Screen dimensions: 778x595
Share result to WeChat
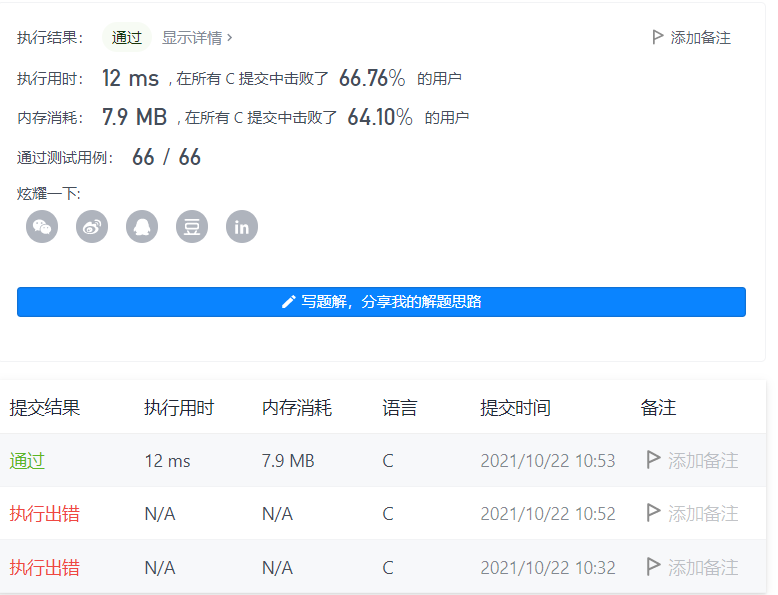coord(42,226)
